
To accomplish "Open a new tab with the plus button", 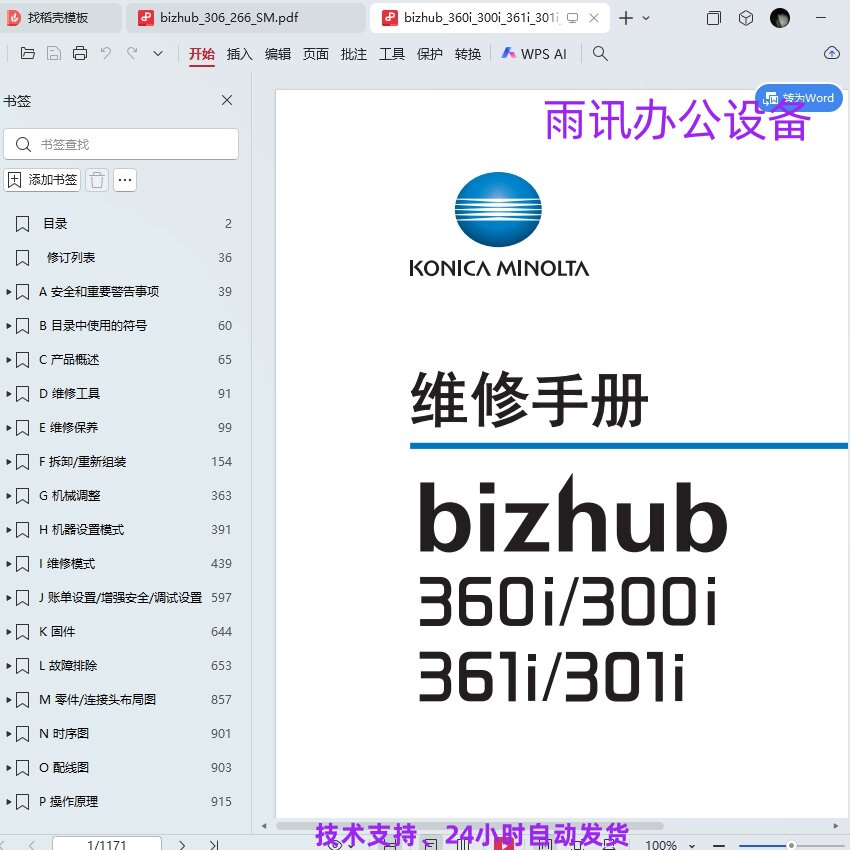I will (626, 18).
